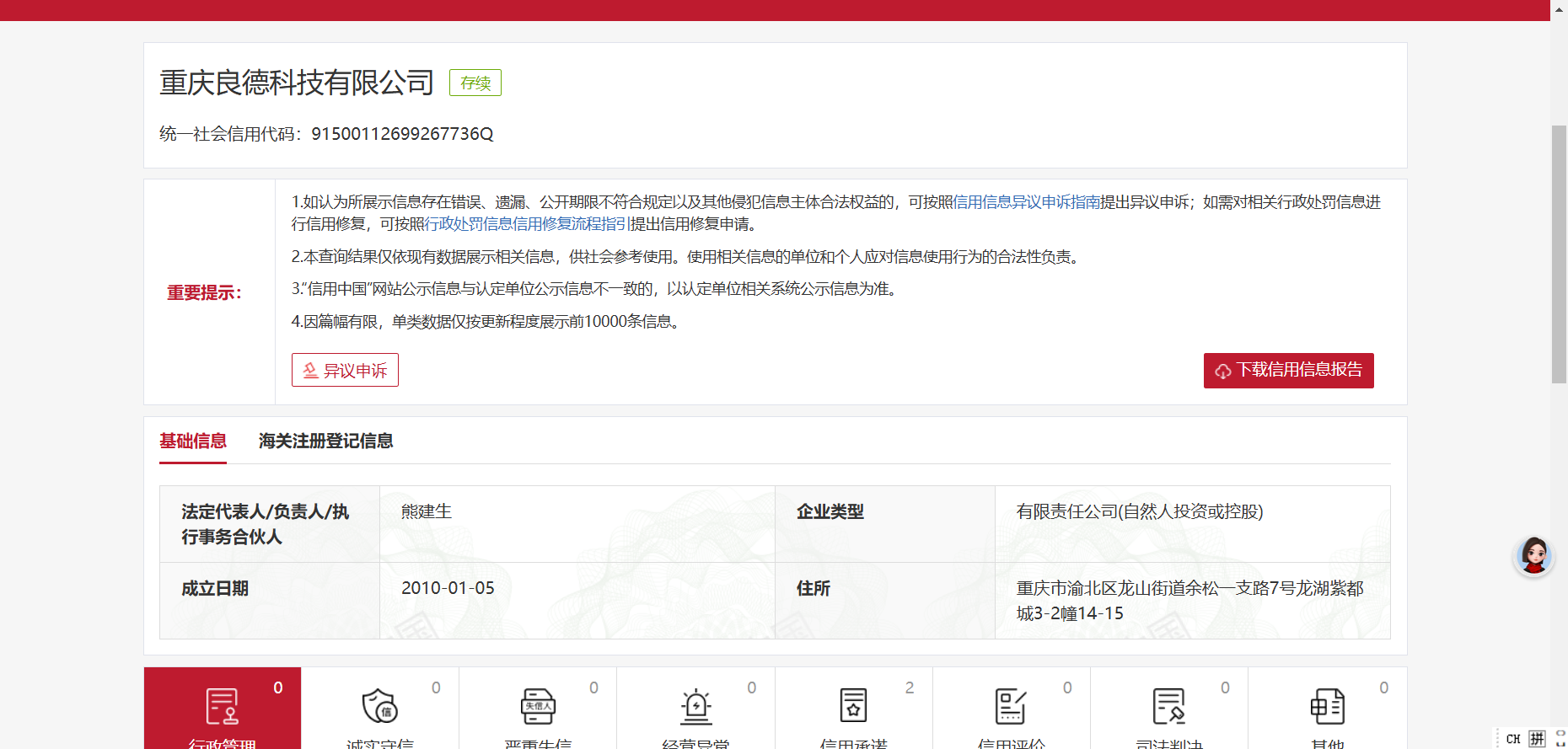Select the 行政管理 category icon
This screenshot has width=1568, height=749.
223,706
